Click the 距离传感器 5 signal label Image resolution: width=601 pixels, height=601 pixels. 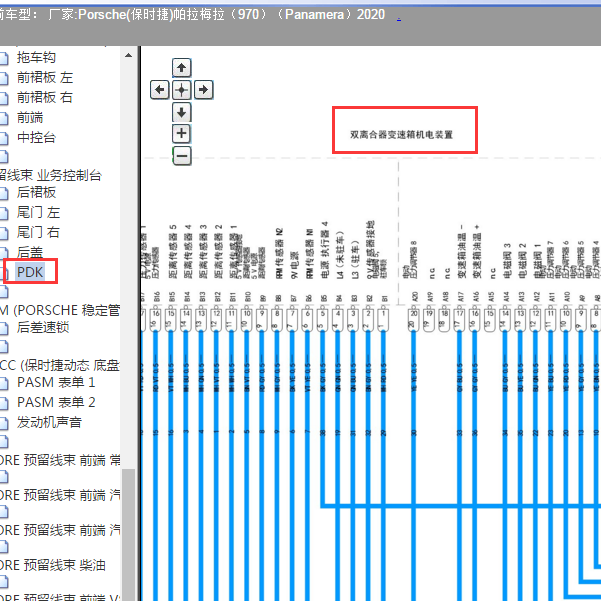[173, 251]
